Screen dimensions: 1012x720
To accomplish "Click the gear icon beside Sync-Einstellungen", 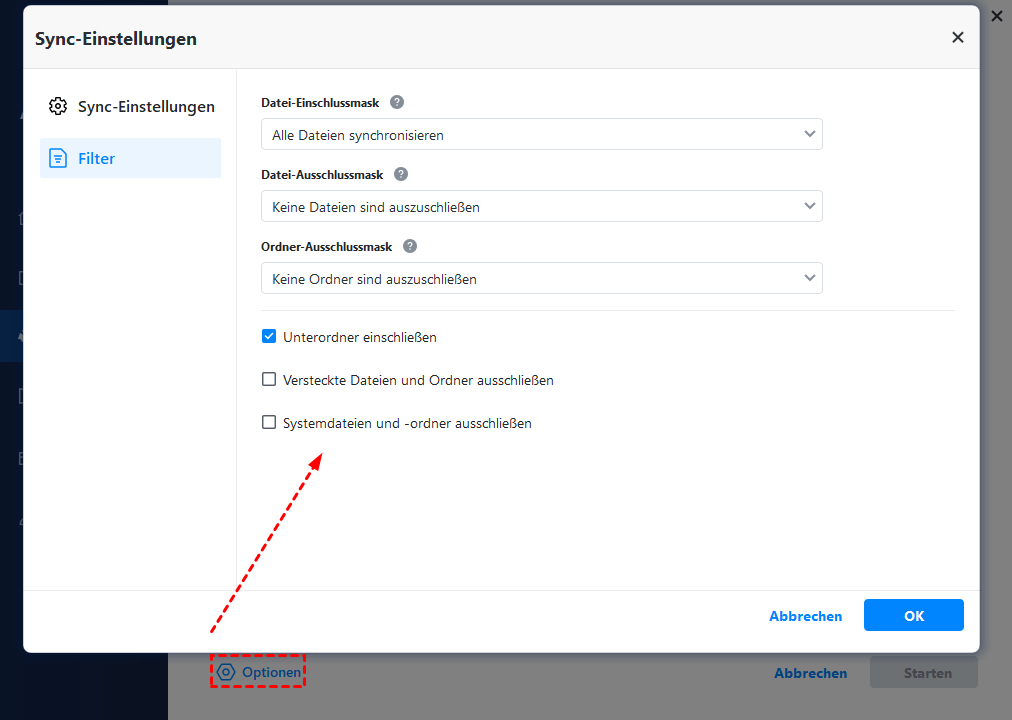I will tap(58, 106).
